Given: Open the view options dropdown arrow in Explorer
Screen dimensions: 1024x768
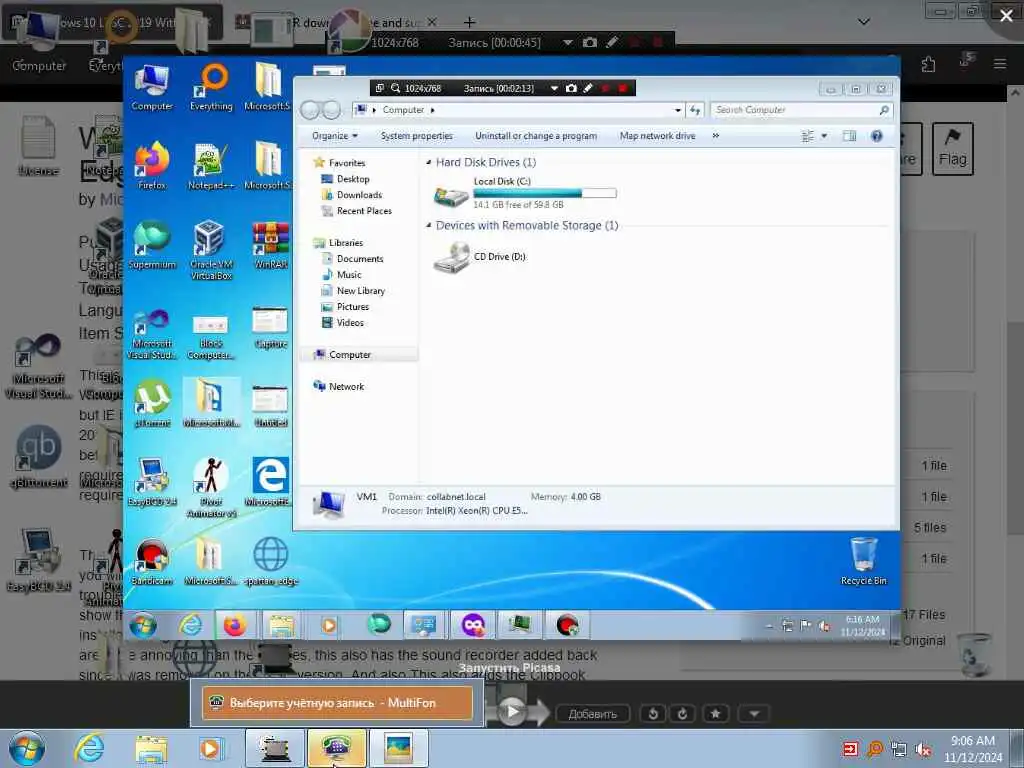Looking at the screenshot, I should (x=824, y=136).
